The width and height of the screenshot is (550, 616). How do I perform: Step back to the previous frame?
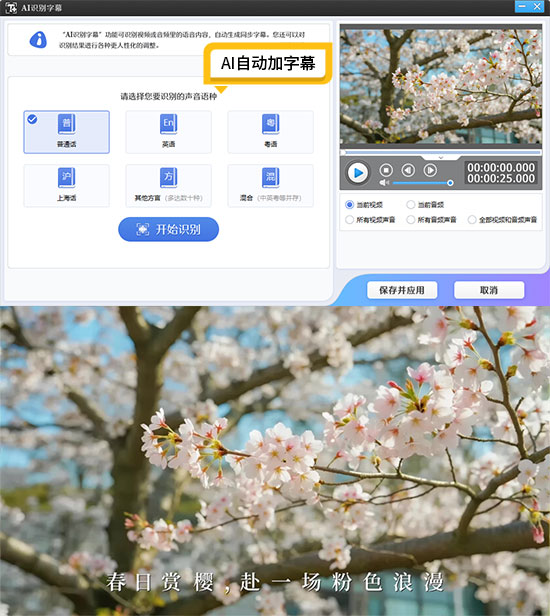pyautogui.click(x=408, y=170)
